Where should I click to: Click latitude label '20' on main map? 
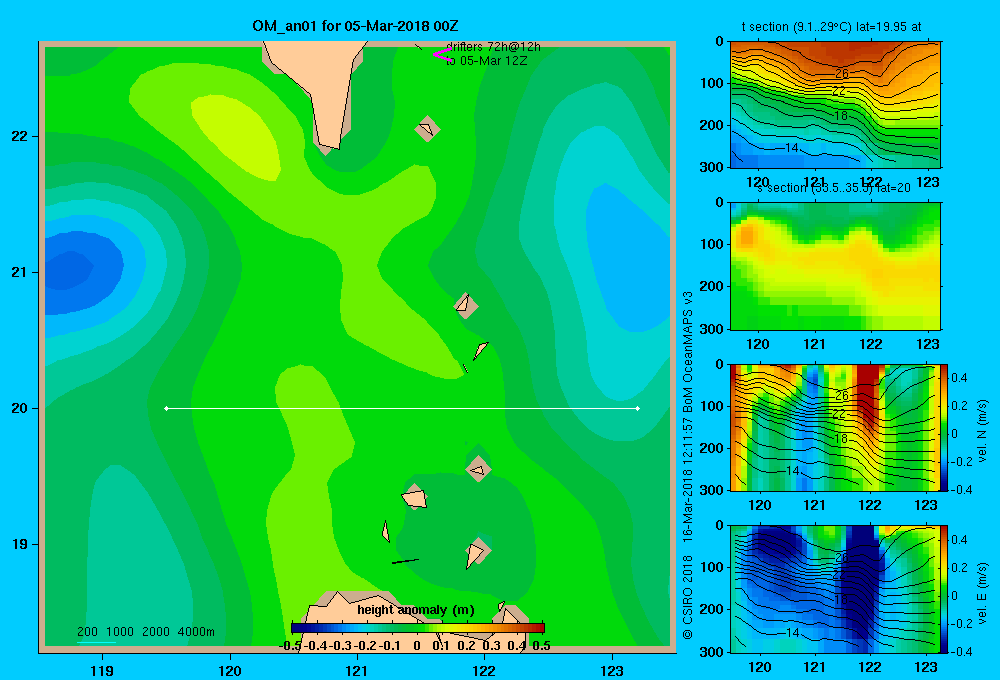tap(20, 408)
